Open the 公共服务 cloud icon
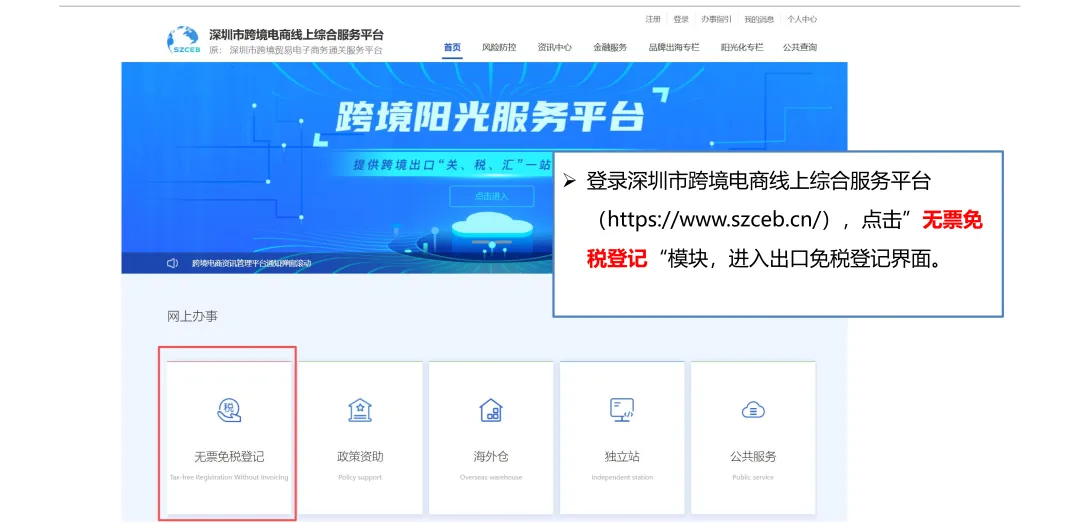Image resolution: width=1080 pixels, height=523 pixels. [753, 411]
